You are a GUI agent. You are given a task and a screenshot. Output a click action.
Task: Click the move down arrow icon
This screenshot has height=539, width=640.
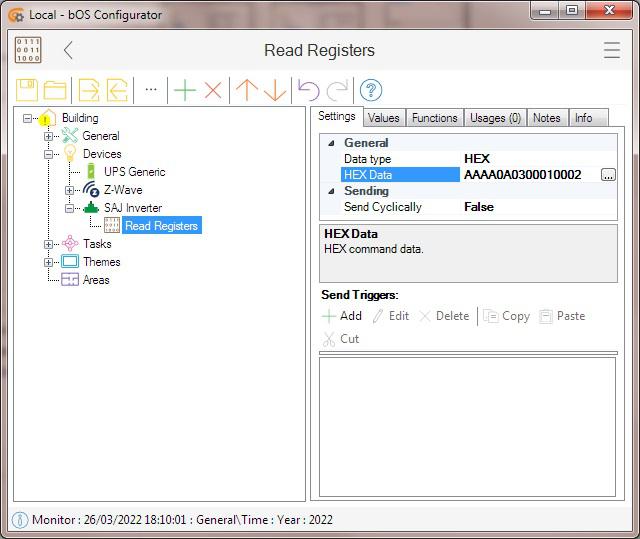[274, 90]
